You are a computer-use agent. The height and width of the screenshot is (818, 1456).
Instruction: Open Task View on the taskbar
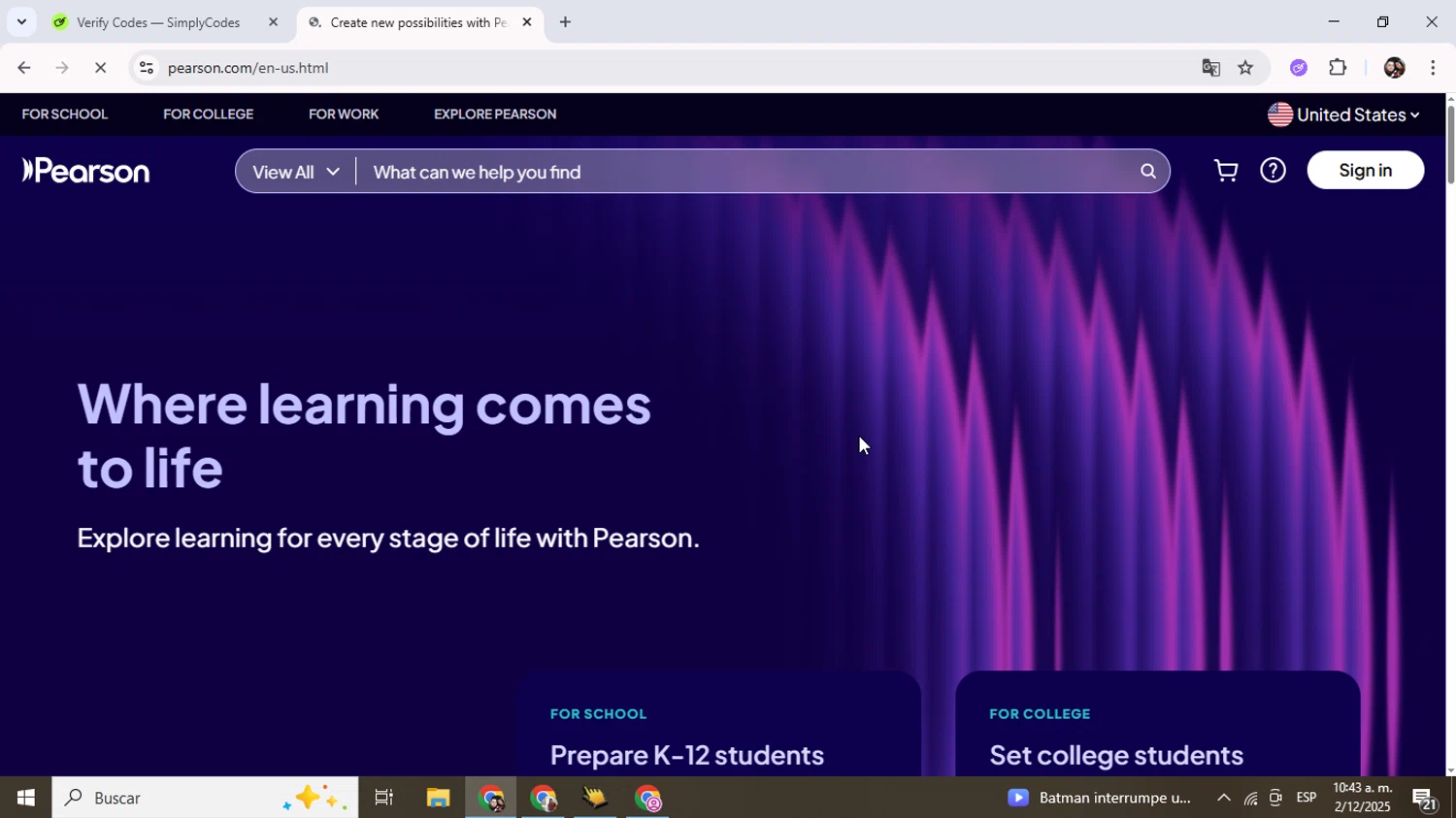pos(383,798)
